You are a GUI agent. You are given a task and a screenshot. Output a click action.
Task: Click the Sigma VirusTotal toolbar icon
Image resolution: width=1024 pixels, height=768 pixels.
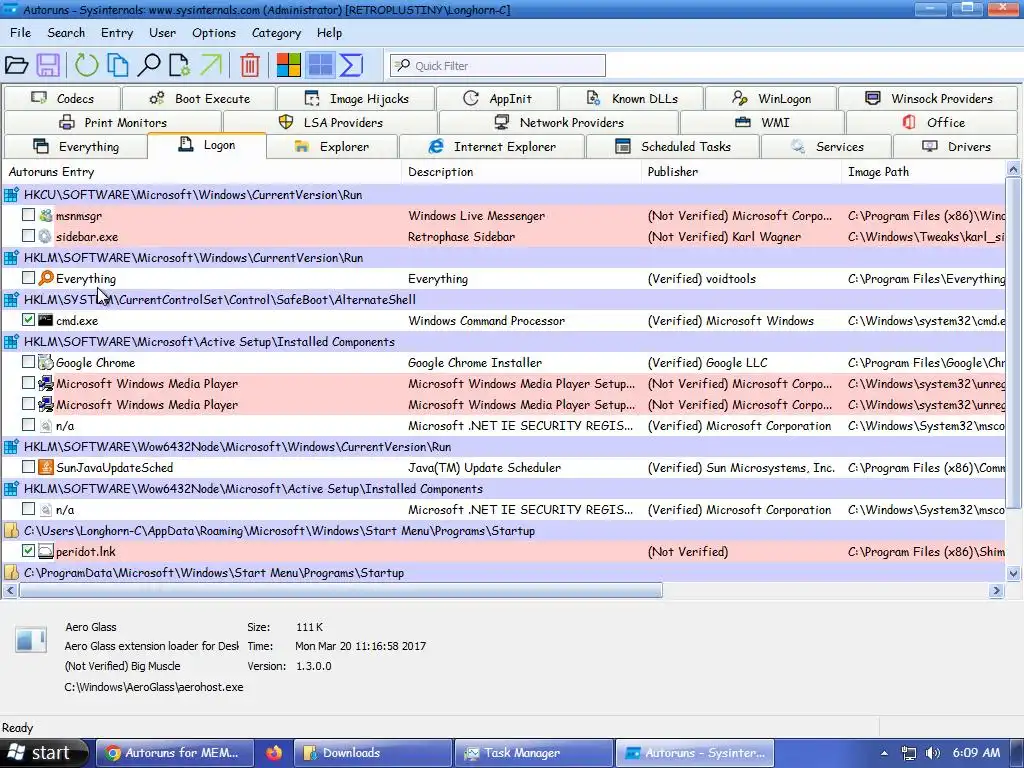click(351, 65)
